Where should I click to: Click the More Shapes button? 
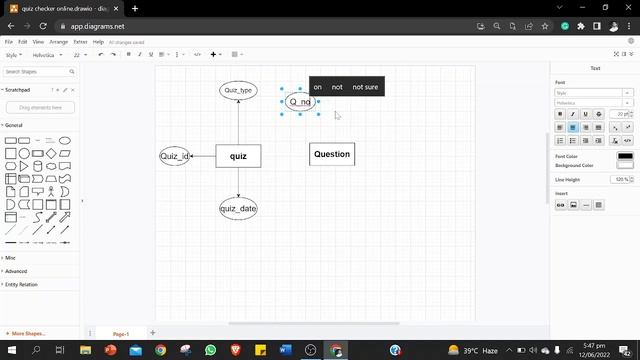point(25,334)
